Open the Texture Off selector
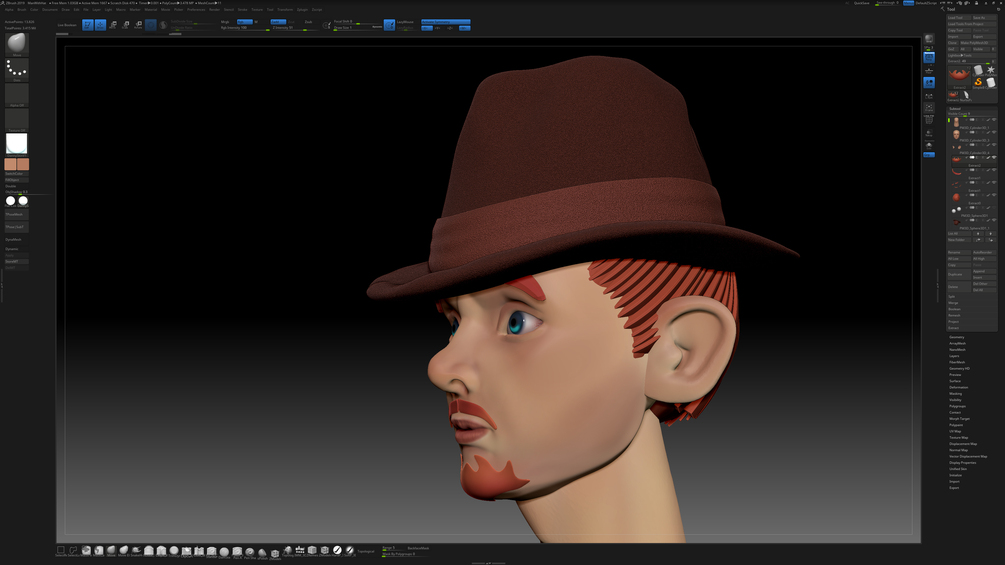 (x=17, y=119)
